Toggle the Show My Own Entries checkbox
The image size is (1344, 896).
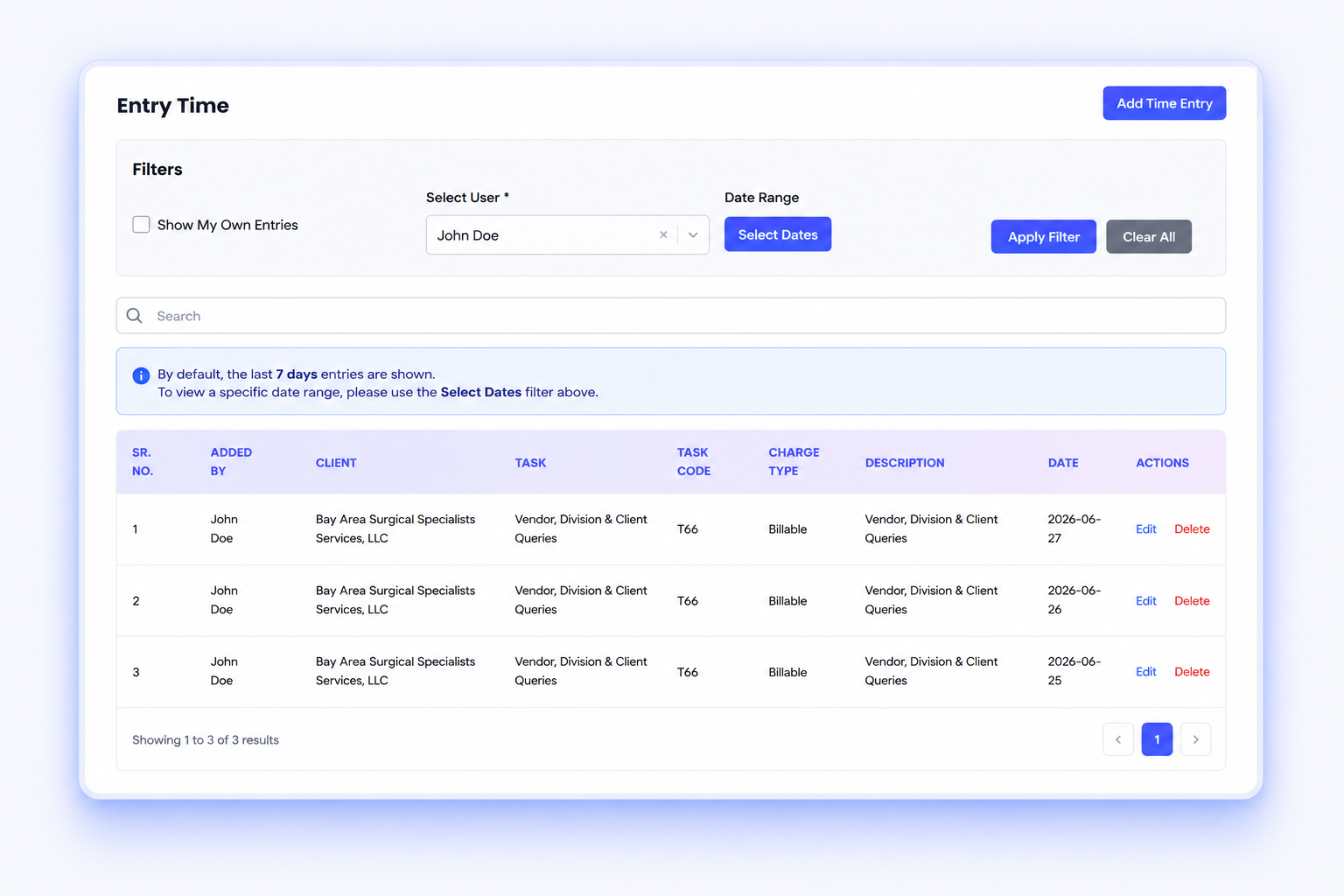[x=141, y=225]
